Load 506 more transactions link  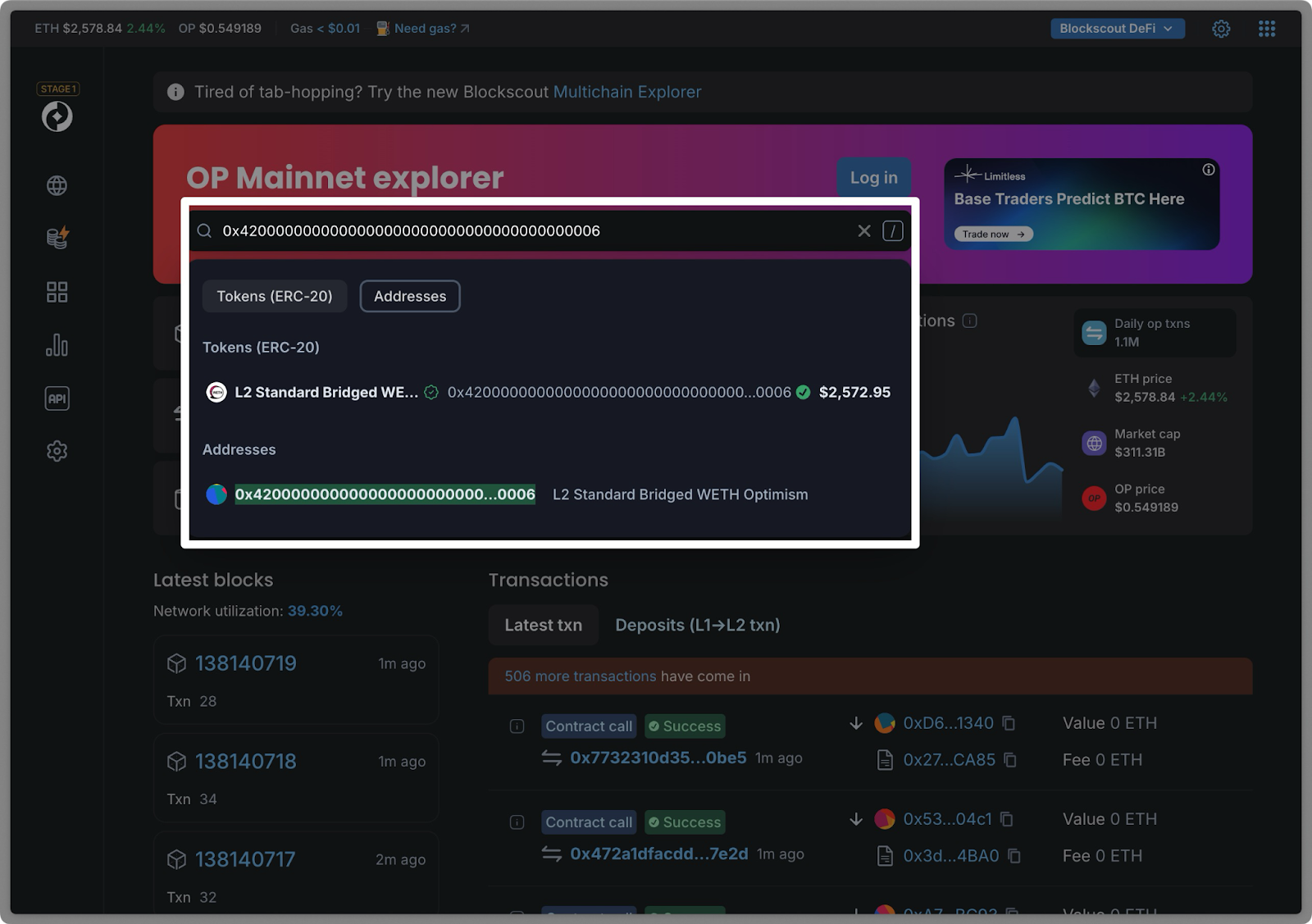point(581,676)
